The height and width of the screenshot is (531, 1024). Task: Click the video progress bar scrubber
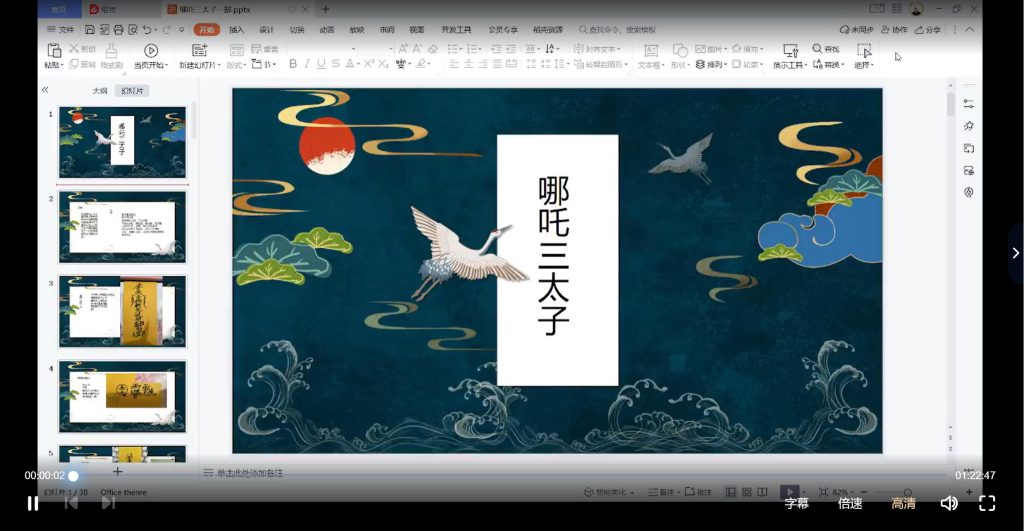[x=73, y=476]
